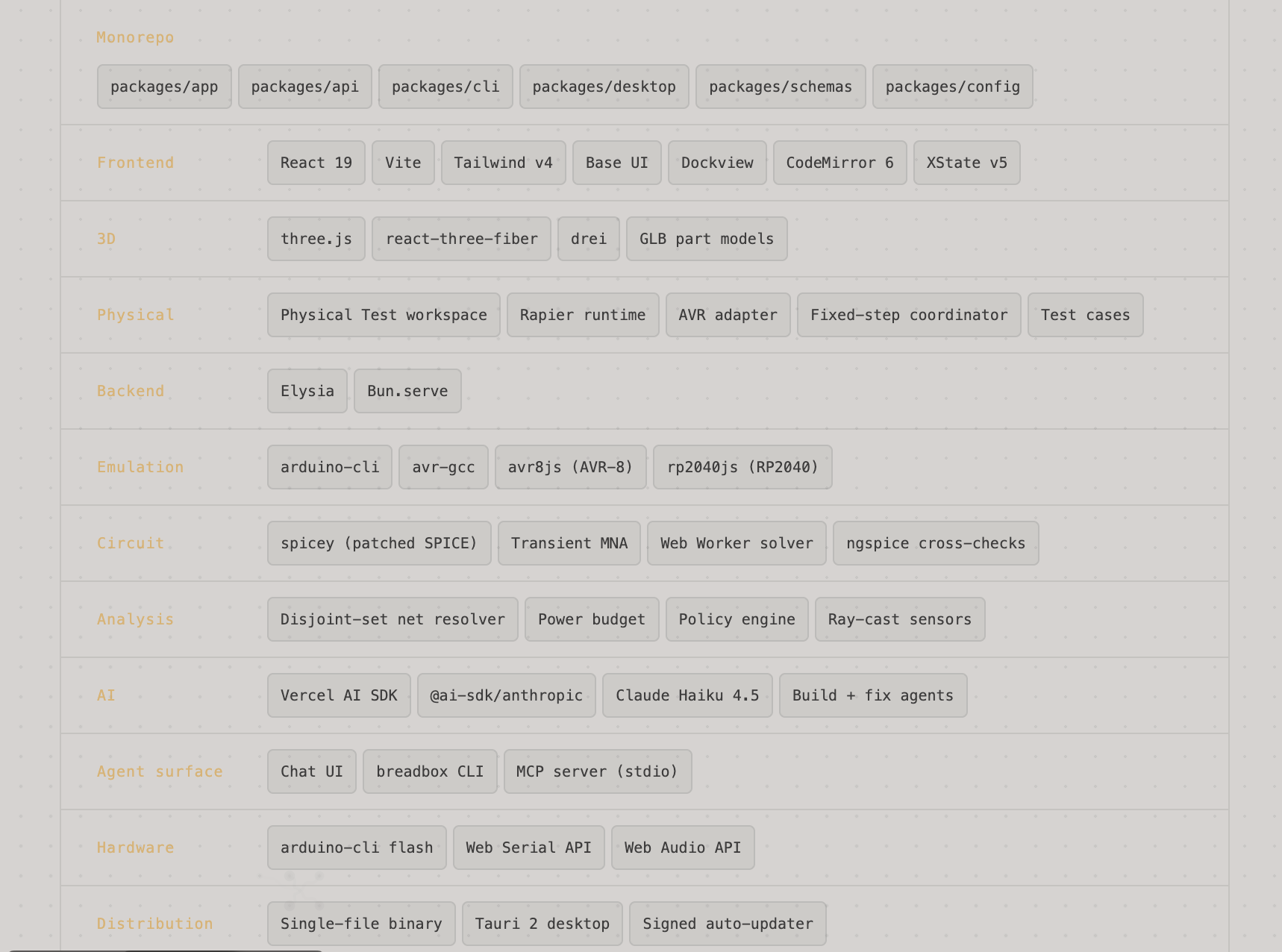Screen dimensions: 1282x952
Task: Click the arduino-cli tag in Emulation
Action: (330, 467)
